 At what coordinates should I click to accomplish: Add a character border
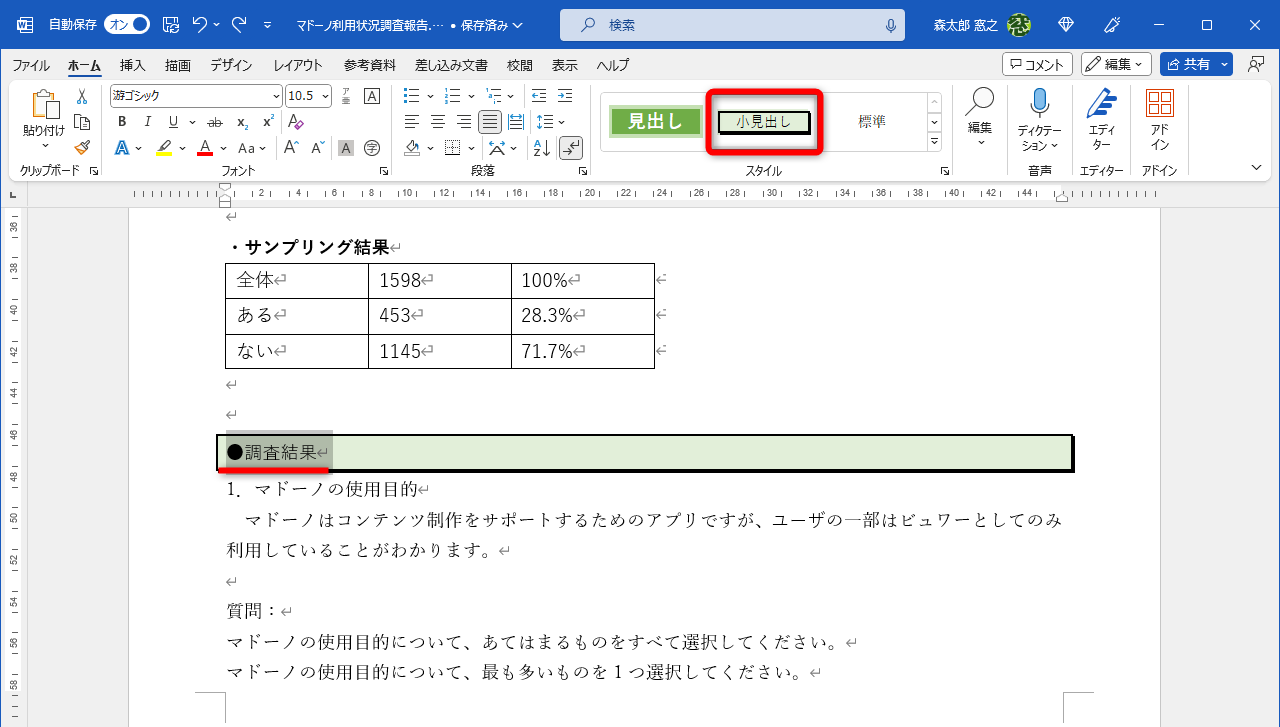tap(372, 96)
